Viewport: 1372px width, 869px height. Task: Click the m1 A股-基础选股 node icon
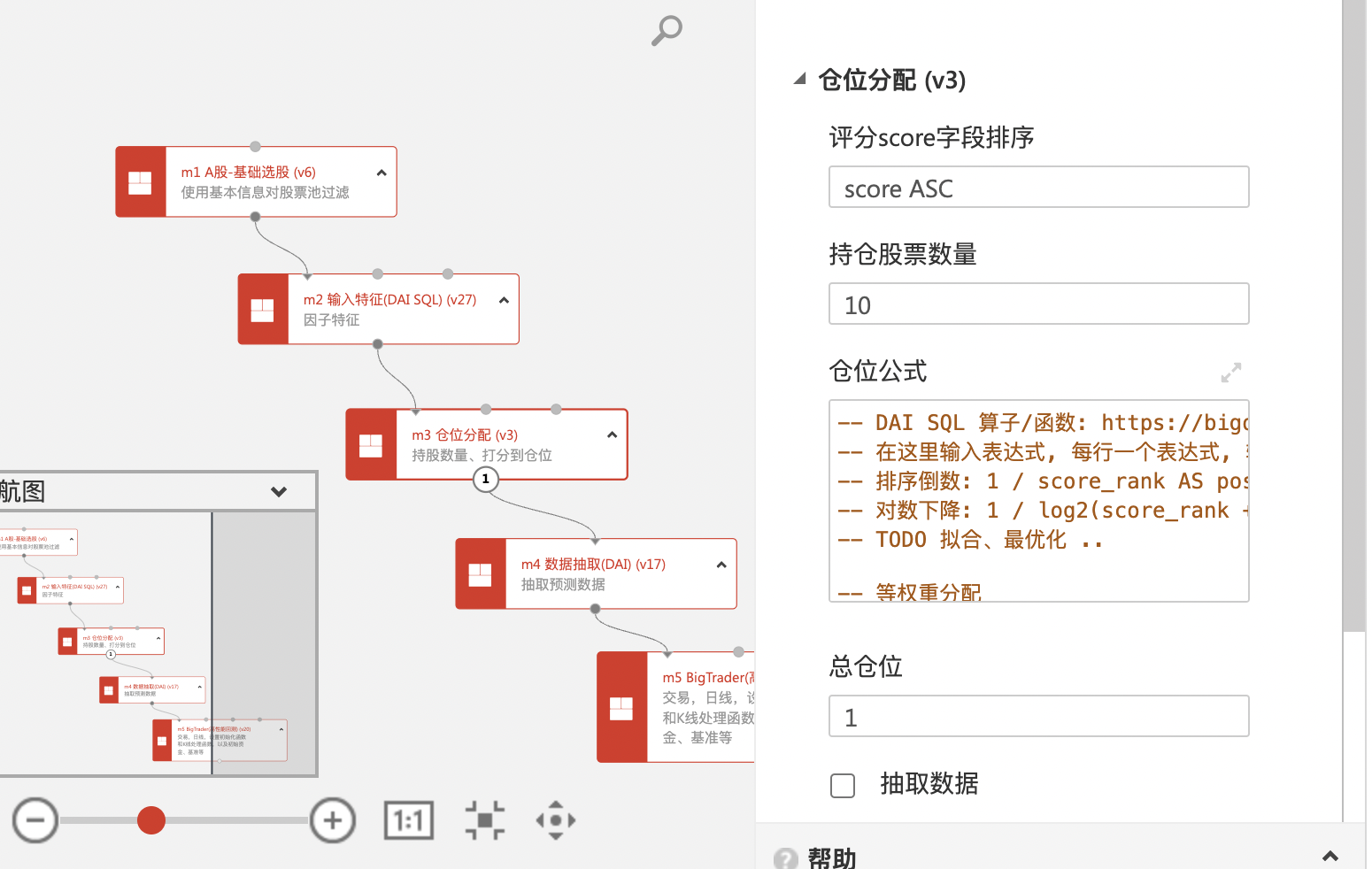(141, 182)
